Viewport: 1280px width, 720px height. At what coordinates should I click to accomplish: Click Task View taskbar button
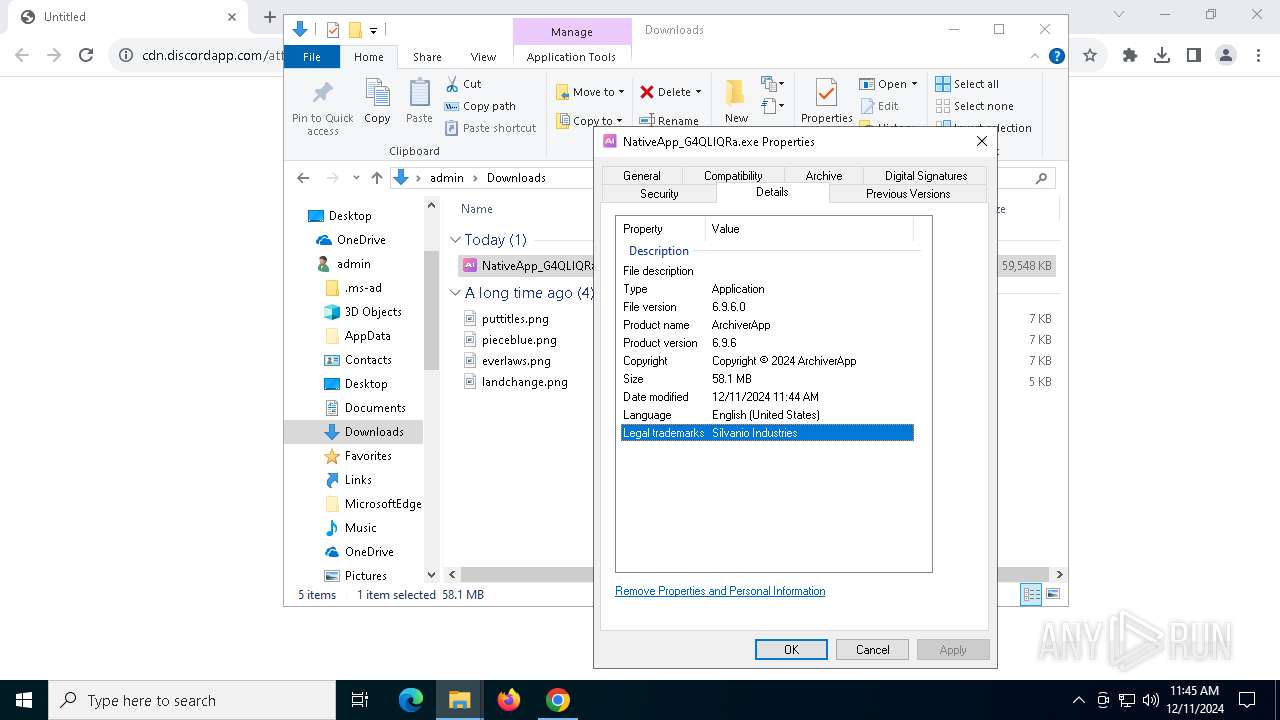pos(360,700)
